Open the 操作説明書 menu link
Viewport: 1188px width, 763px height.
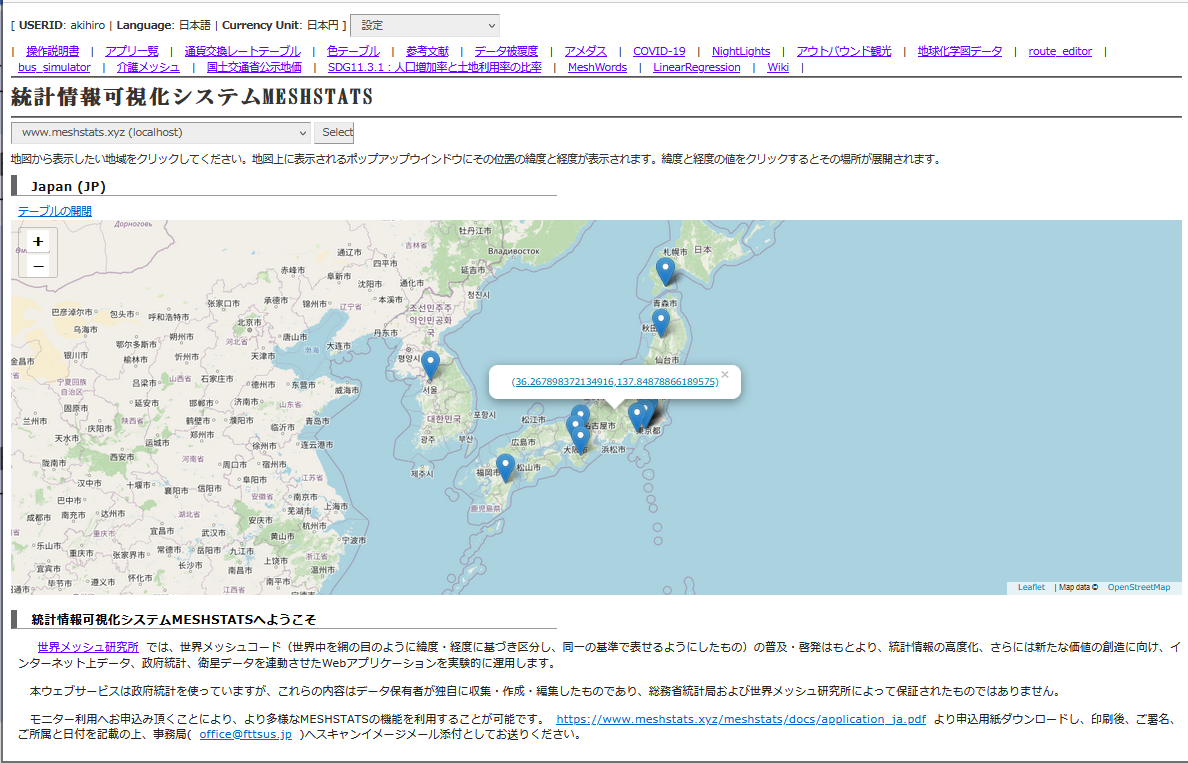point(52,51)
